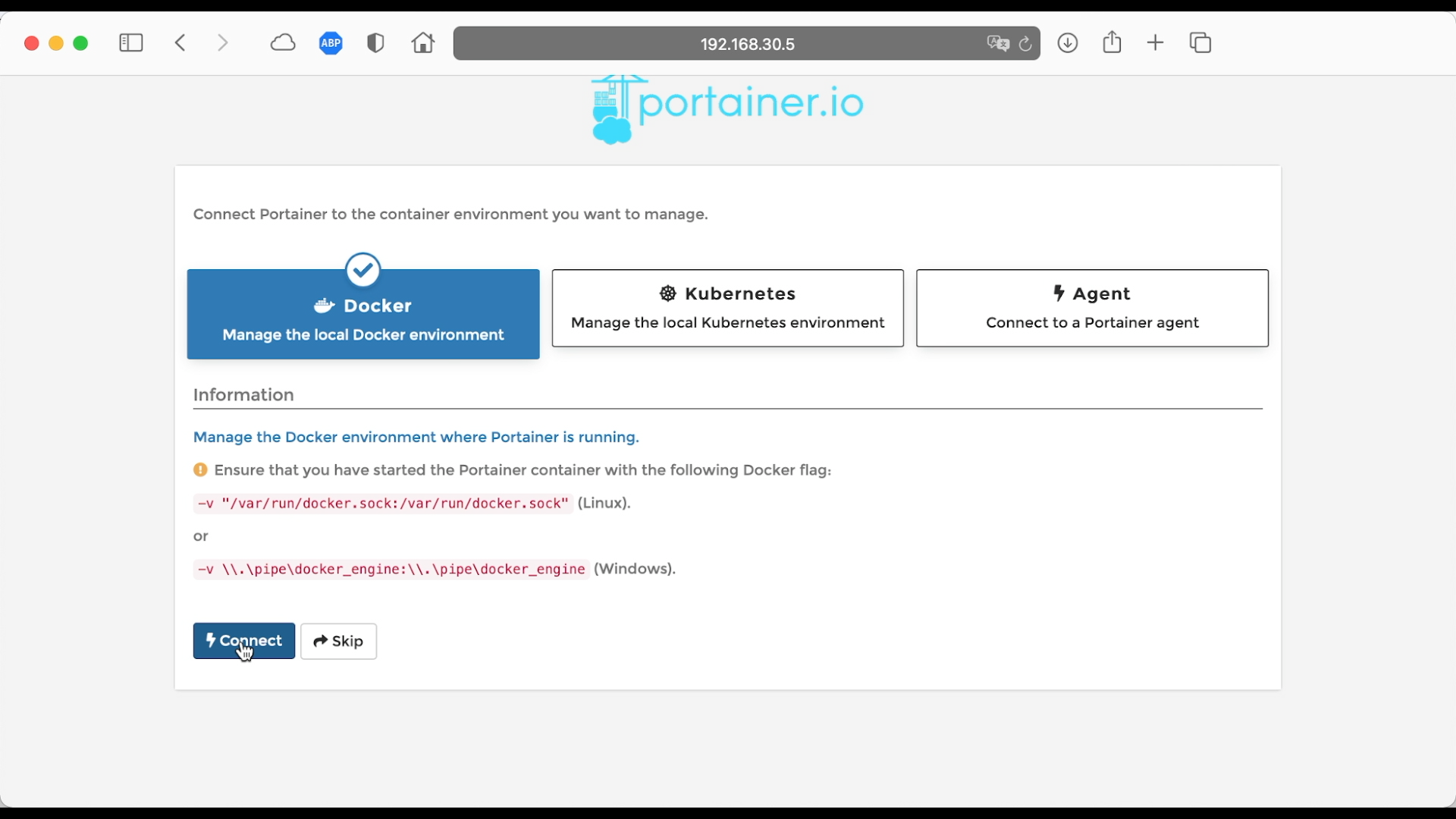Open the Adblock Plus extension
Image resolution: width=1456 pixels, height=819 pixels.
click(x=331, y=43)
